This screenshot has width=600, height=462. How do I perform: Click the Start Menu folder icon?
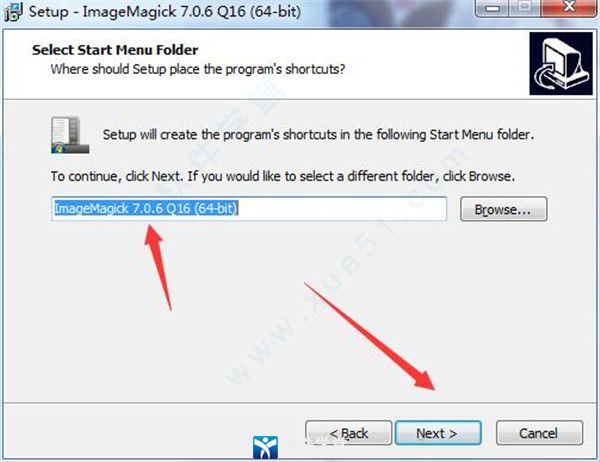pyautogui.click(x=70, y=135)
